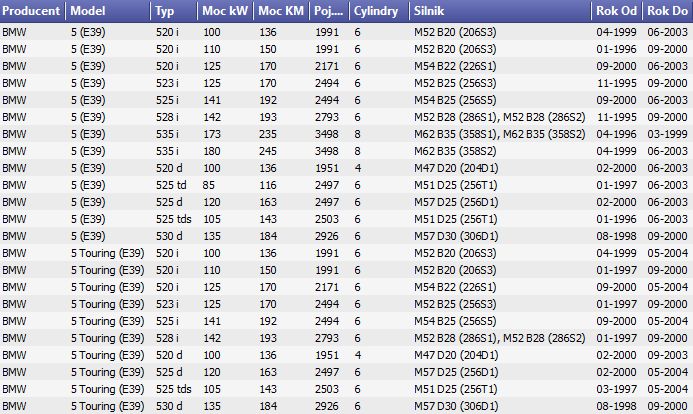Click "530 d" in the 5 Touring row
Screen dimensions: 693x414
click(169, 406)
